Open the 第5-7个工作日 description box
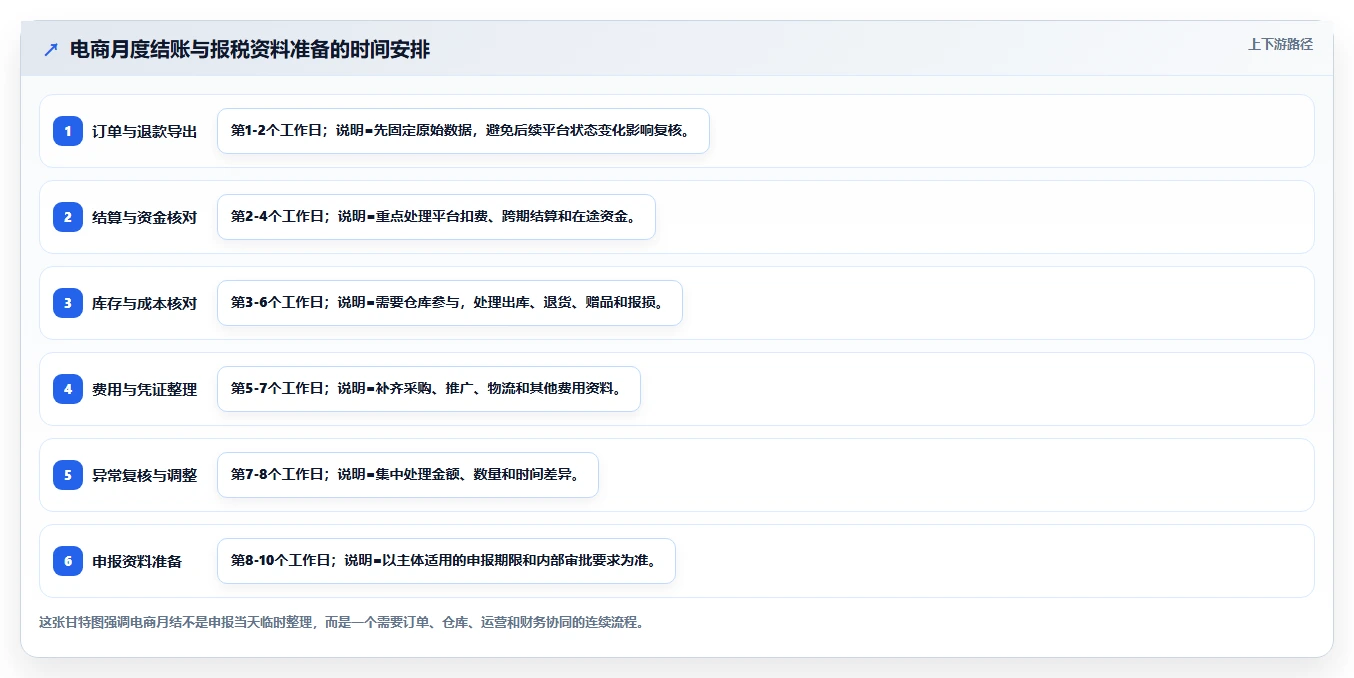 pos(429,389)
